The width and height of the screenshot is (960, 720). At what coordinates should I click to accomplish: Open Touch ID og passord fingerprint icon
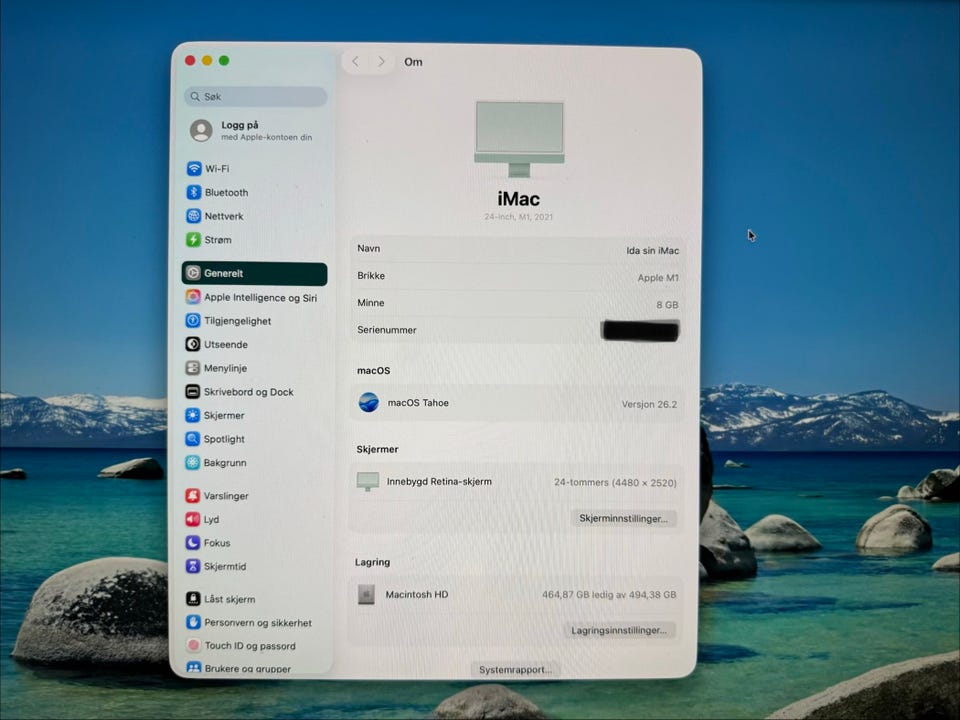click(193, 645)
